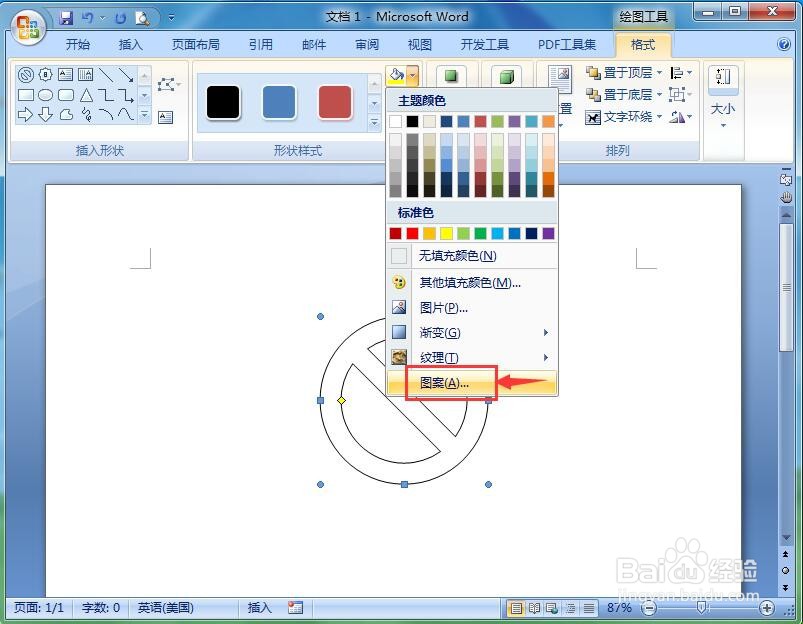This screenshot has width=803, height=624.
Task: Click the pan hand icon beside scrollbar
Action: tap(786, 197)
